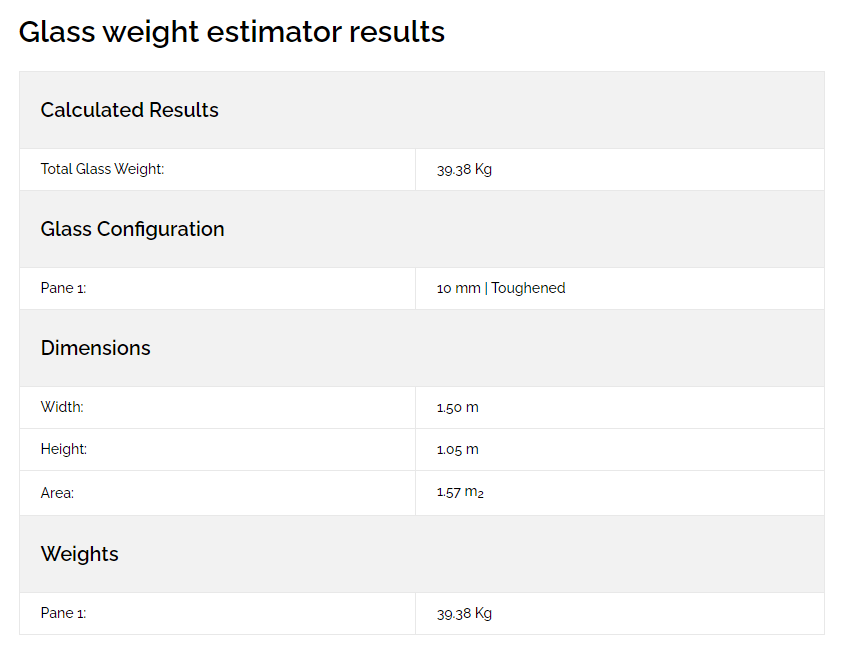Viewport: 853px width, 665px height.
Task: Select the 39.38 Kg total weight value
Action: (464, 170)
